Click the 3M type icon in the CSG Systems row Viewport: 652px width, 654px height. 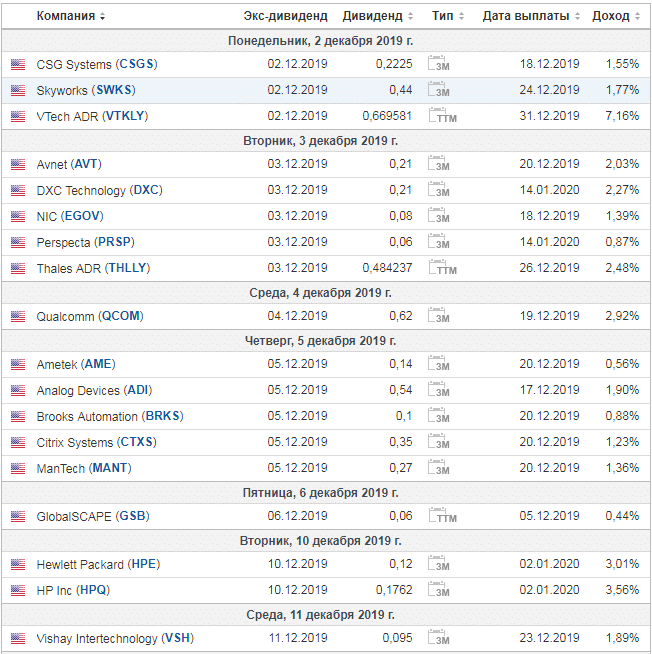pyautogui.click(x=440, y=64)
